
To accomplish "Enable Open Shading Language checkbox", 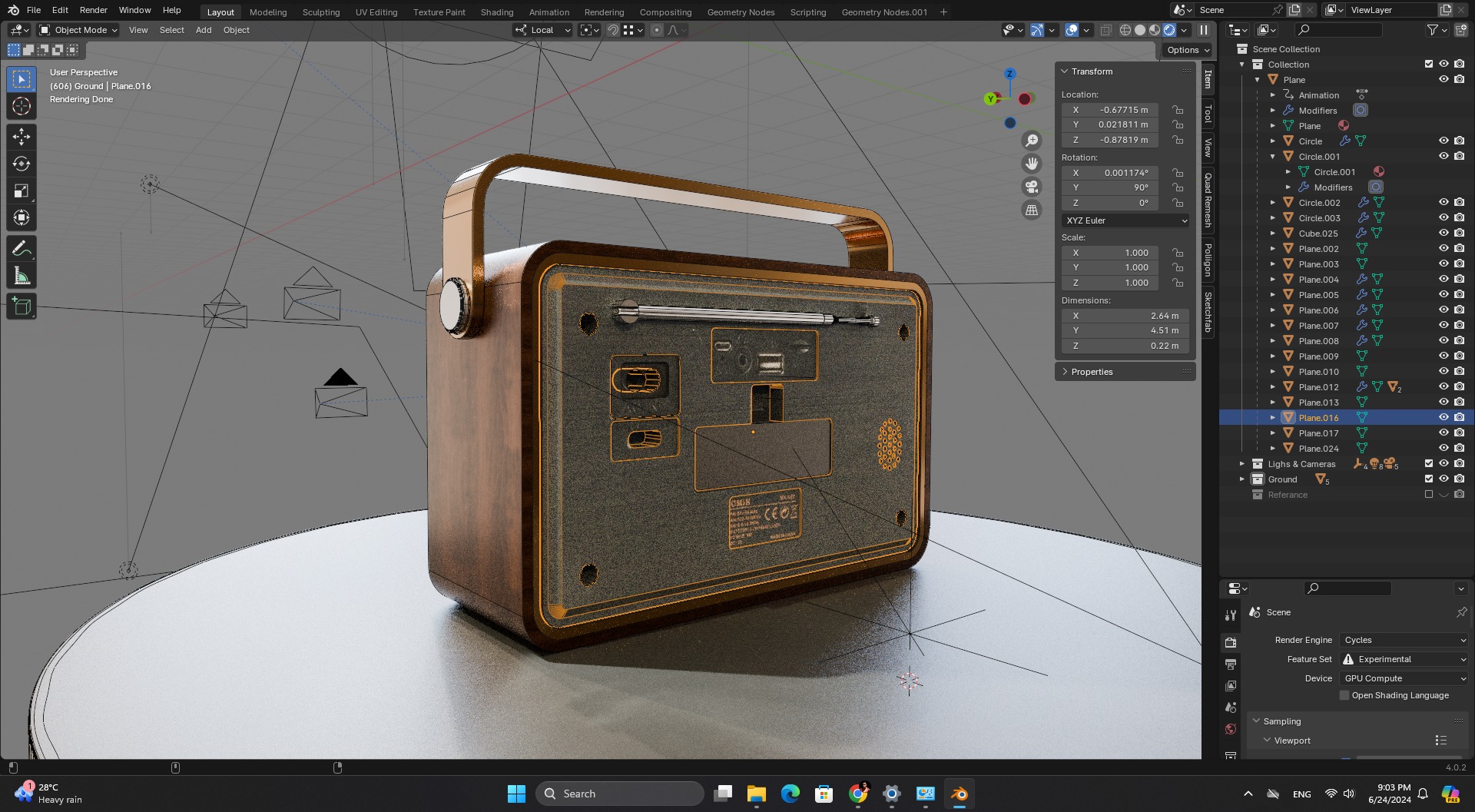I will click(x=1344, y=695).
